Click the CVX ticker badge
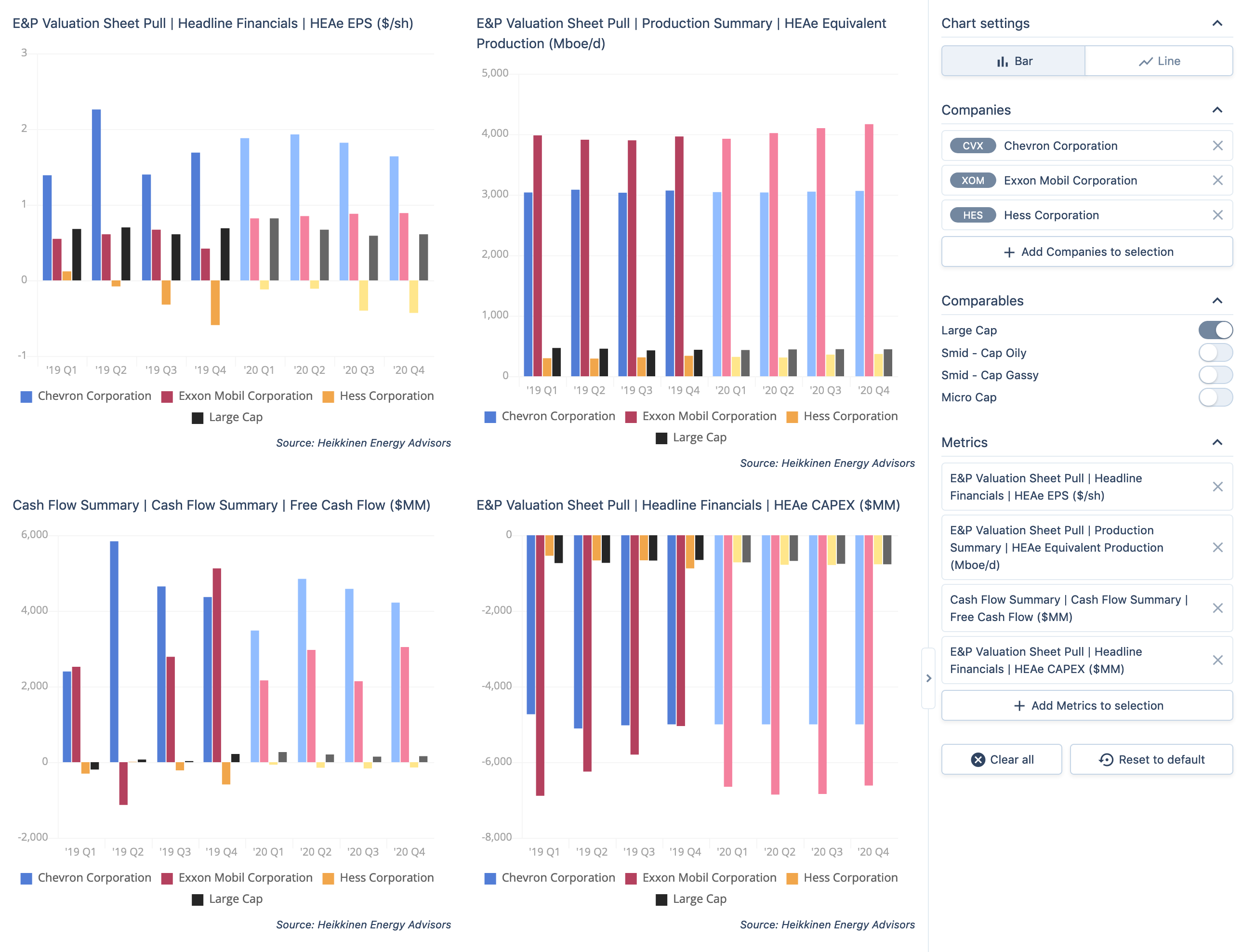Screen dimensions: 1242x952 972,145
